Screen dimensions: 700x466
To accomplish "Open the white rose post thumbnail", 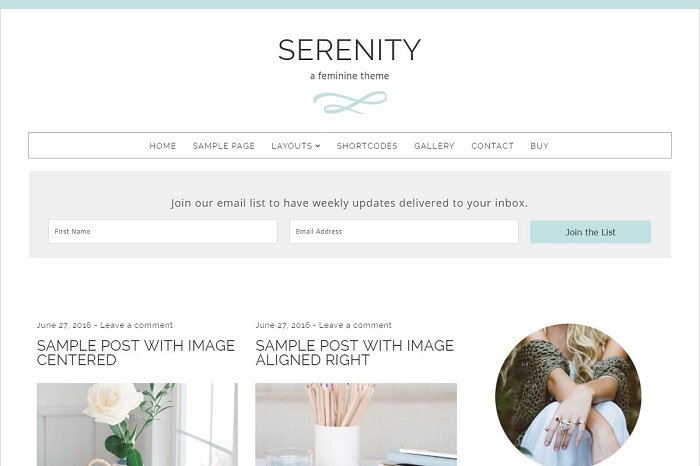I will click(138, 424).
